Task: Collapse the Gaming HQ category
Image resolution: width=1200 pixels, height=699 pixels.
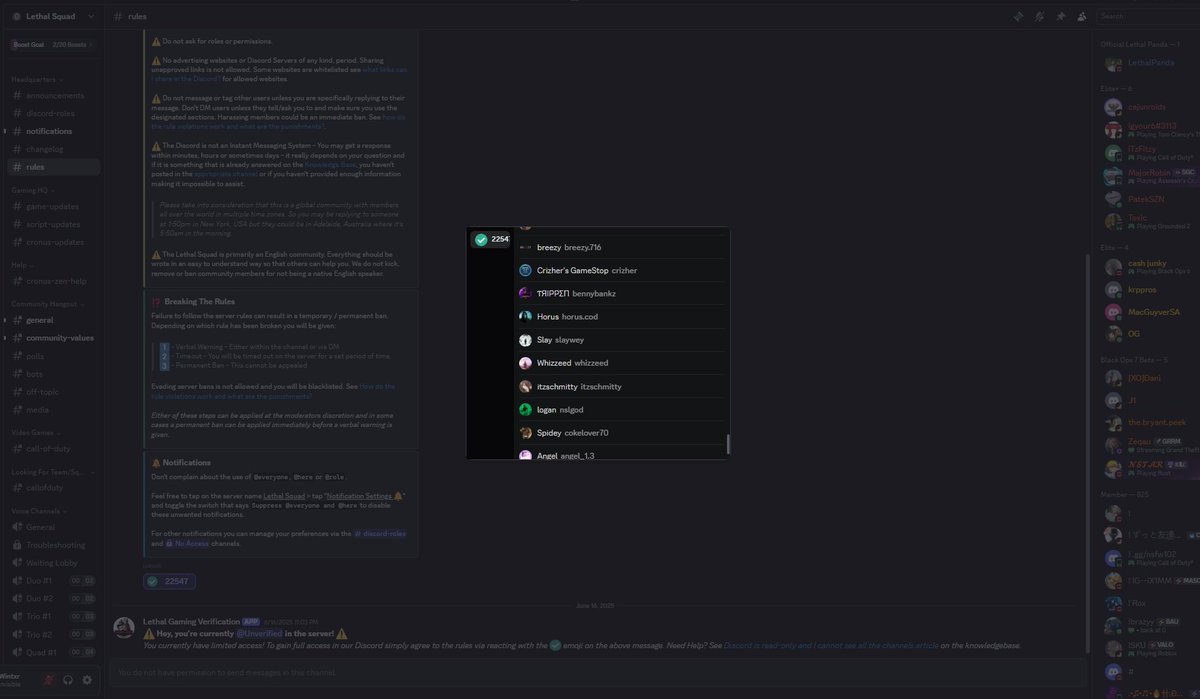Action: pyautogui.click(x=31, y=189)
